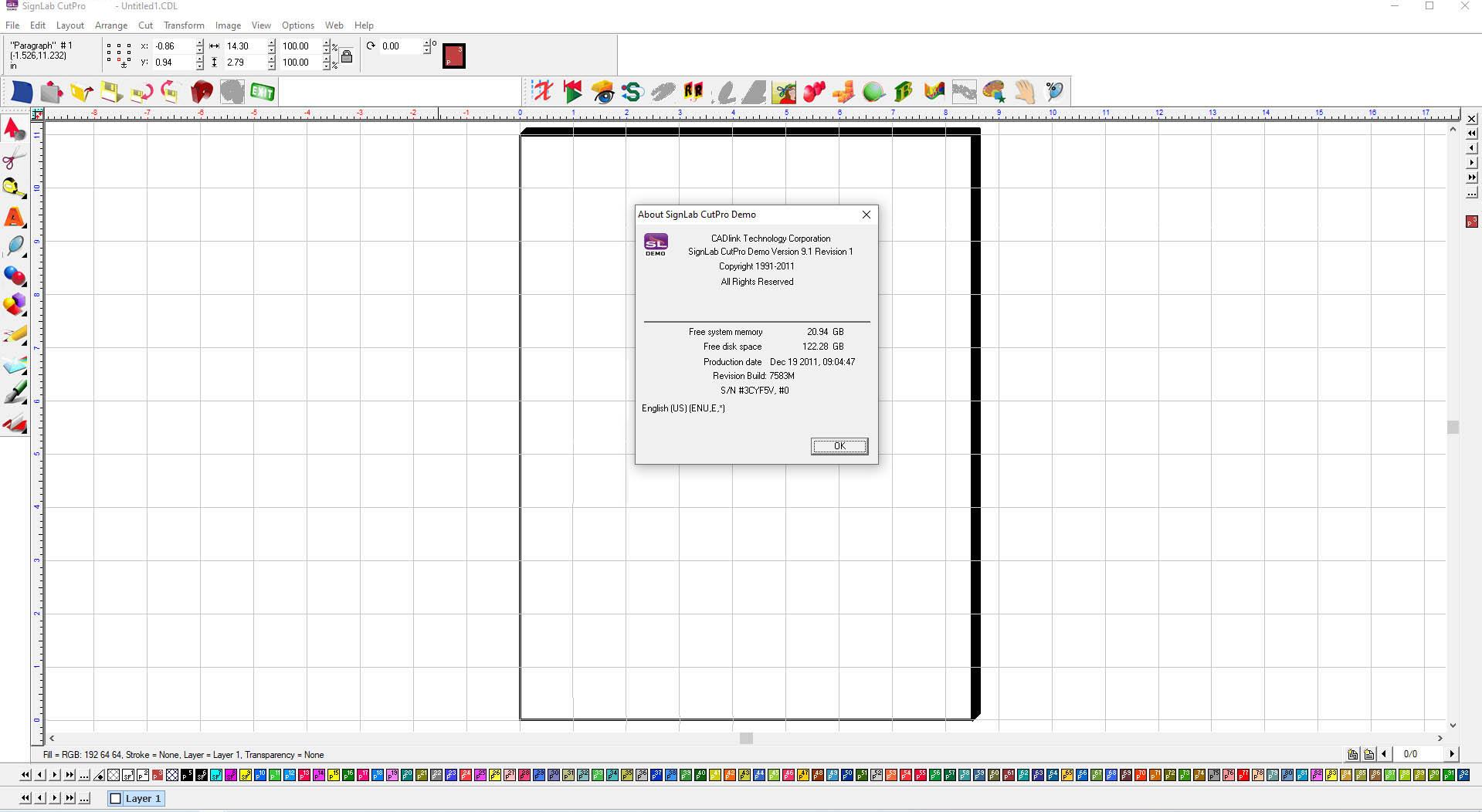Choose the tape measure tool

14,188
